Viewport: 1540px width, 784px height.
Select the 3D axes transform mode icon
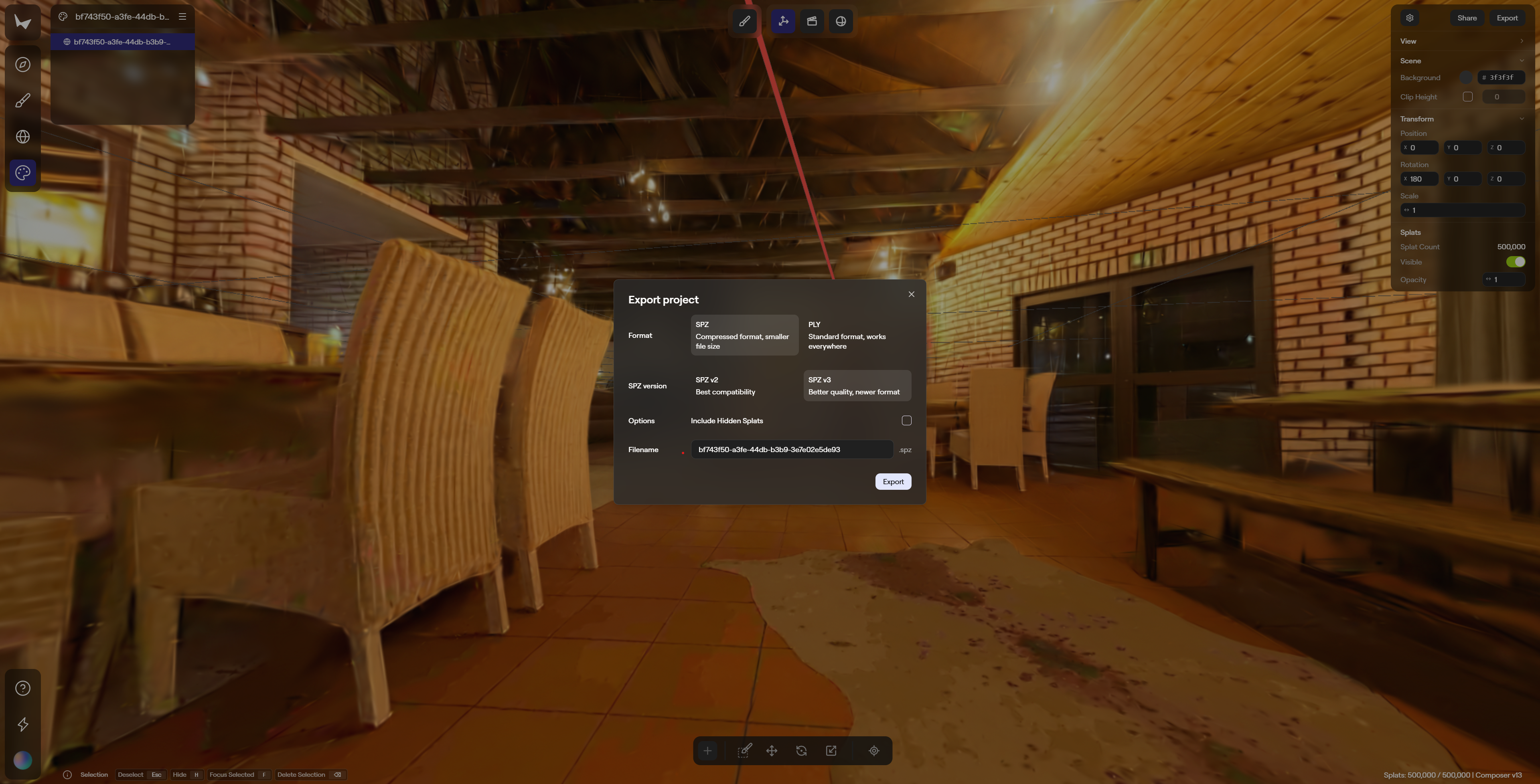tap(783, 22)
